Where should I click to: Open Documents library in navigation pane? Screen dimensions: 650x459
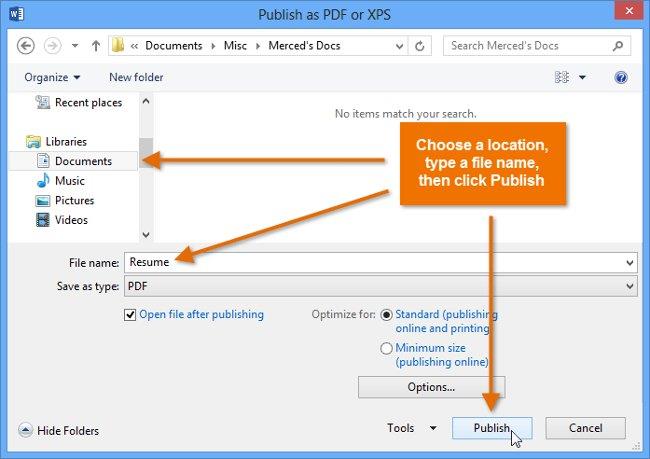coord(74,161)
